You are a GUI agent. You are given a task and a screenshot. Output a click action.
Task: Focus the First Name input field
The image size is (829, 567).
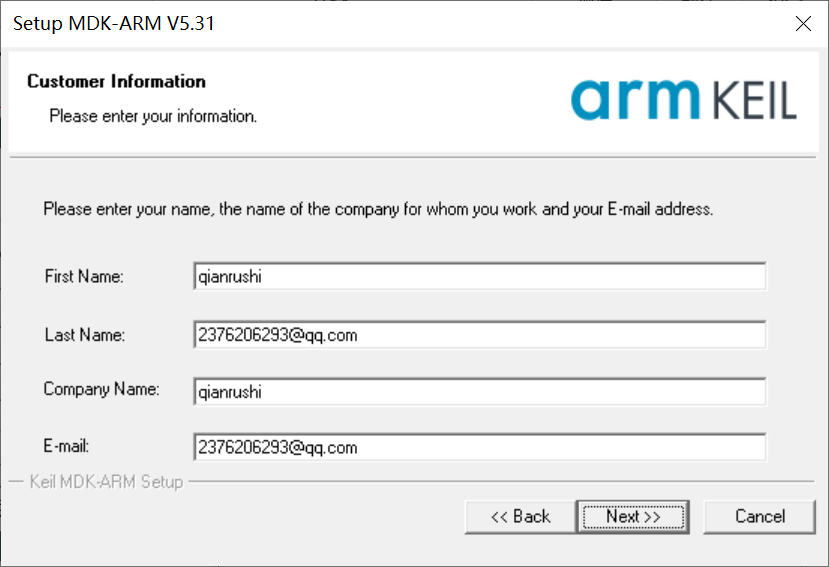click(x=480, y=277)
